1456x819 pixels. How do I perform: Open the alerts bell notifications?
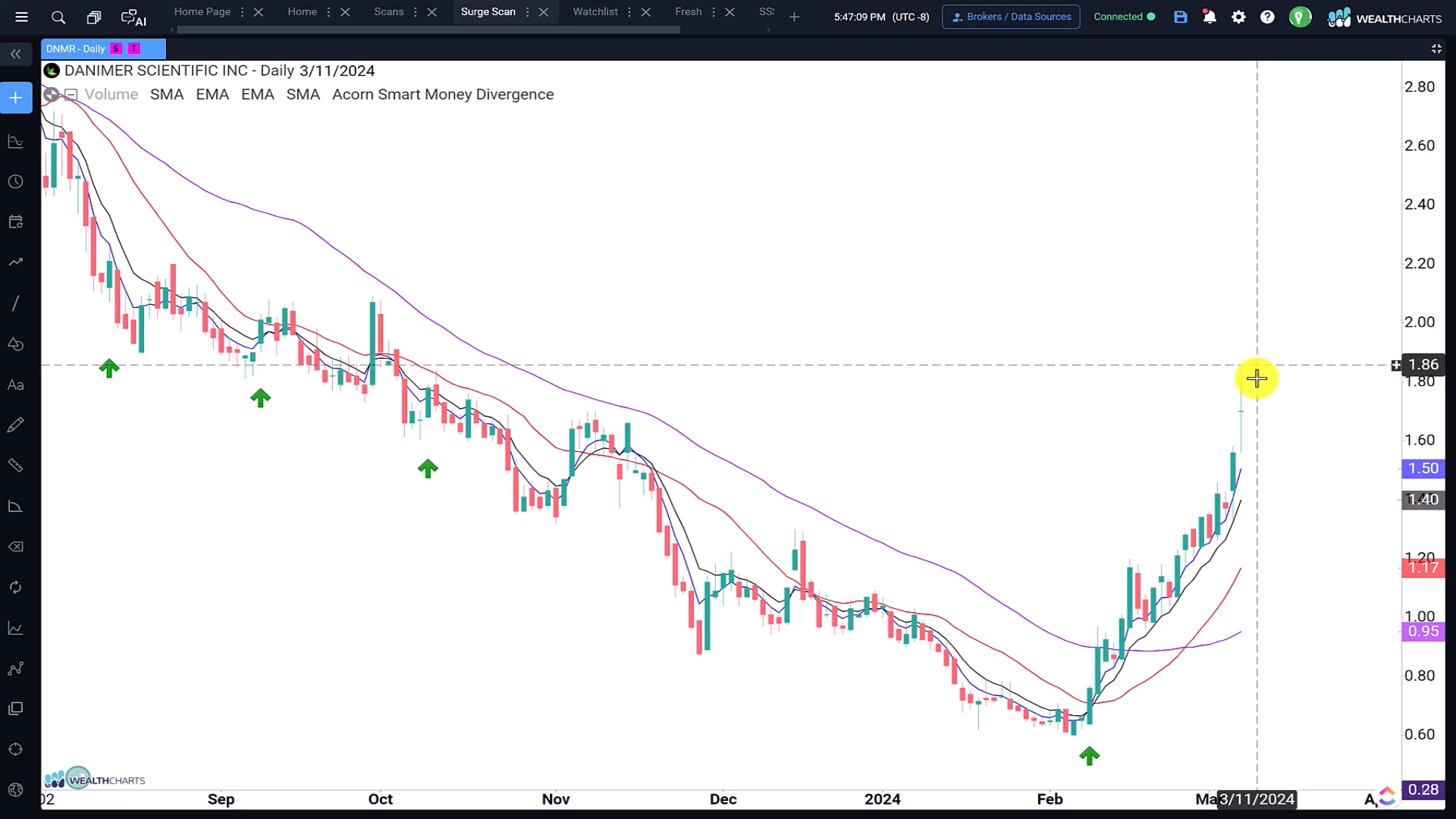tap(1210, 17)
